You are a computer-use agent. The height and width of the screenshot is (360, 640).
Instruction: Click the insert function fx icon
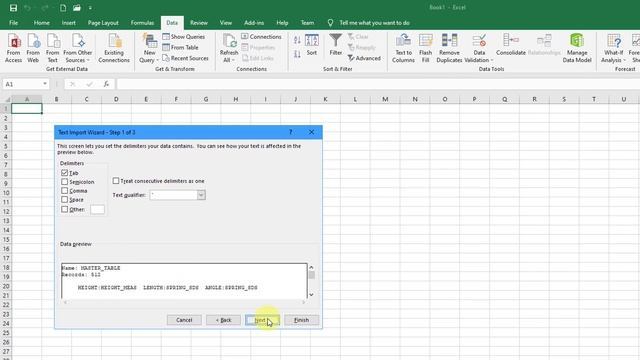pos(106,84)
